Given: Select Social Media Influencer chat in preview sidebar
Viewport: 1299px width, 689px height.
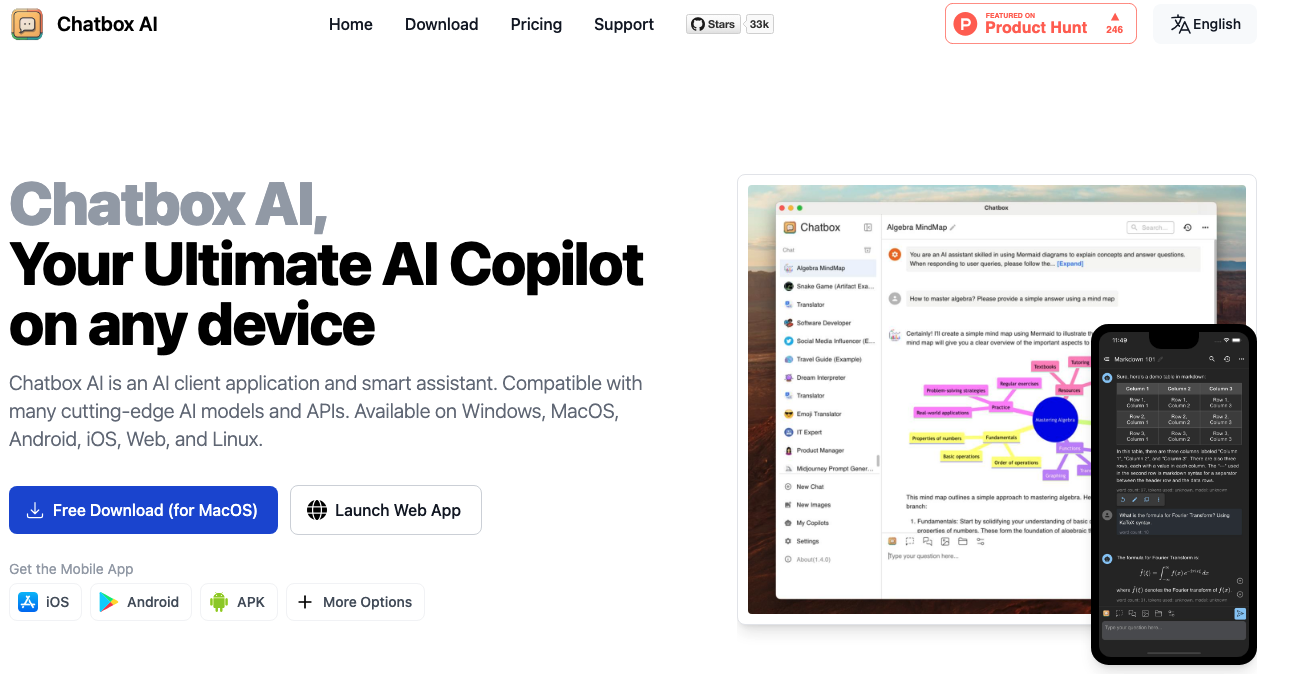Looking at the screenshot, I should [827, 341].
